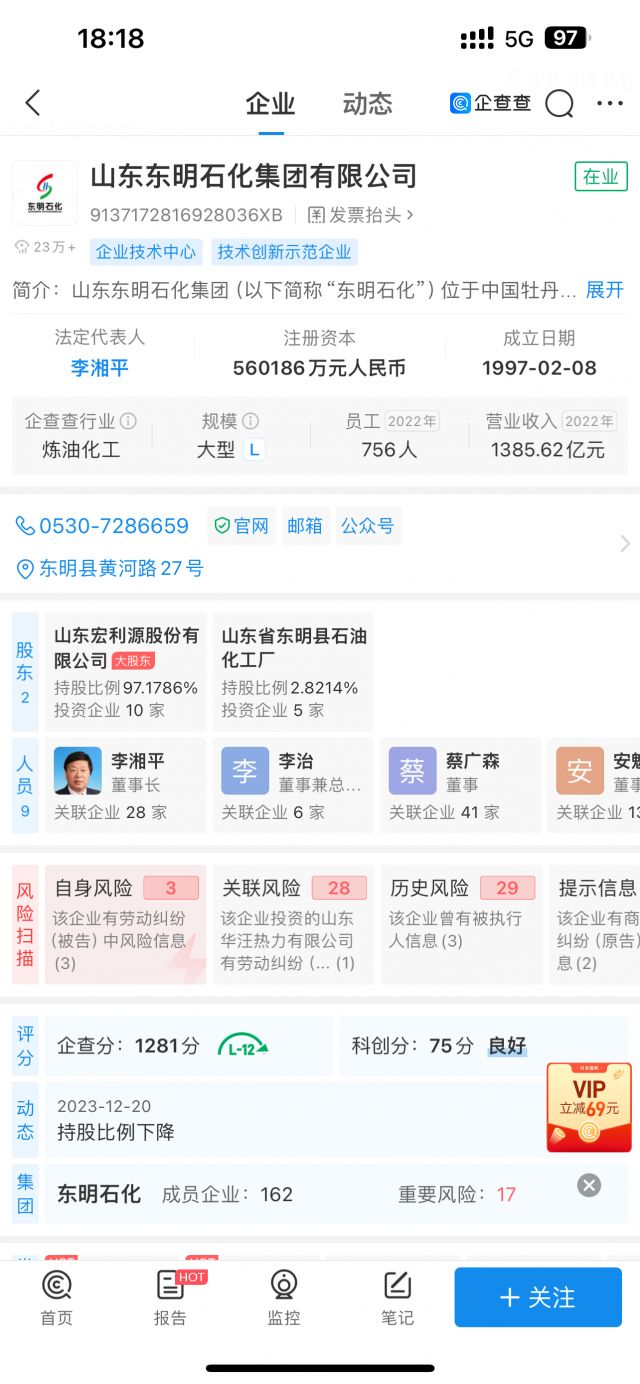Viewport: 640px width, 1384px height.
Task: Open shareholder 山东省东明县石油化工厂 card
Action: (x=293, y=672)
